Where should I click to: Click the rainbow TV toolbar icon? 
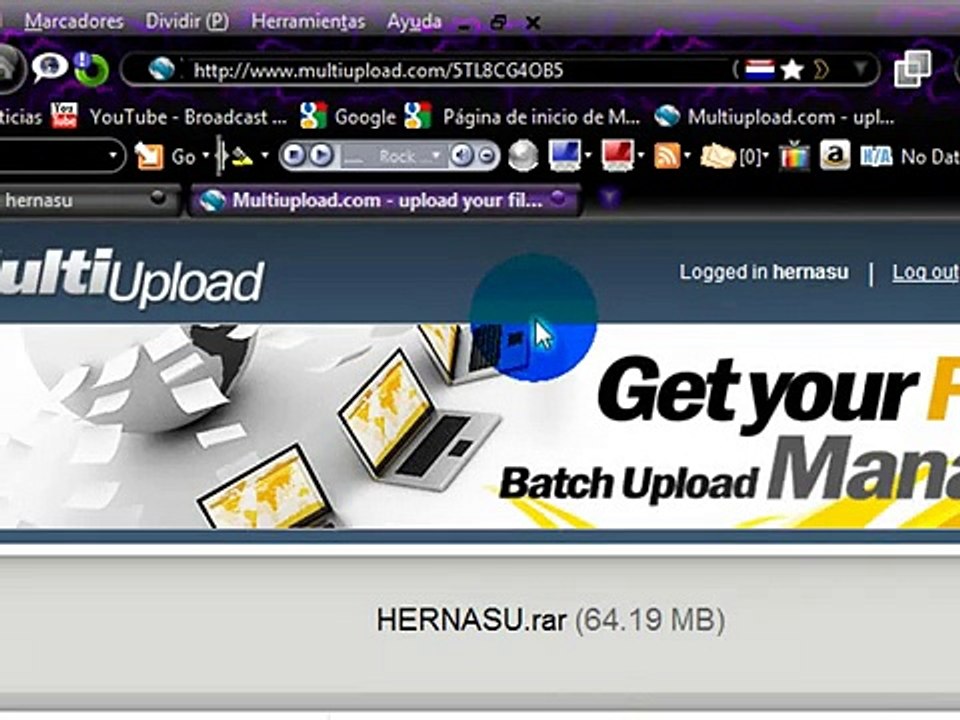click(x=795, y=156)
